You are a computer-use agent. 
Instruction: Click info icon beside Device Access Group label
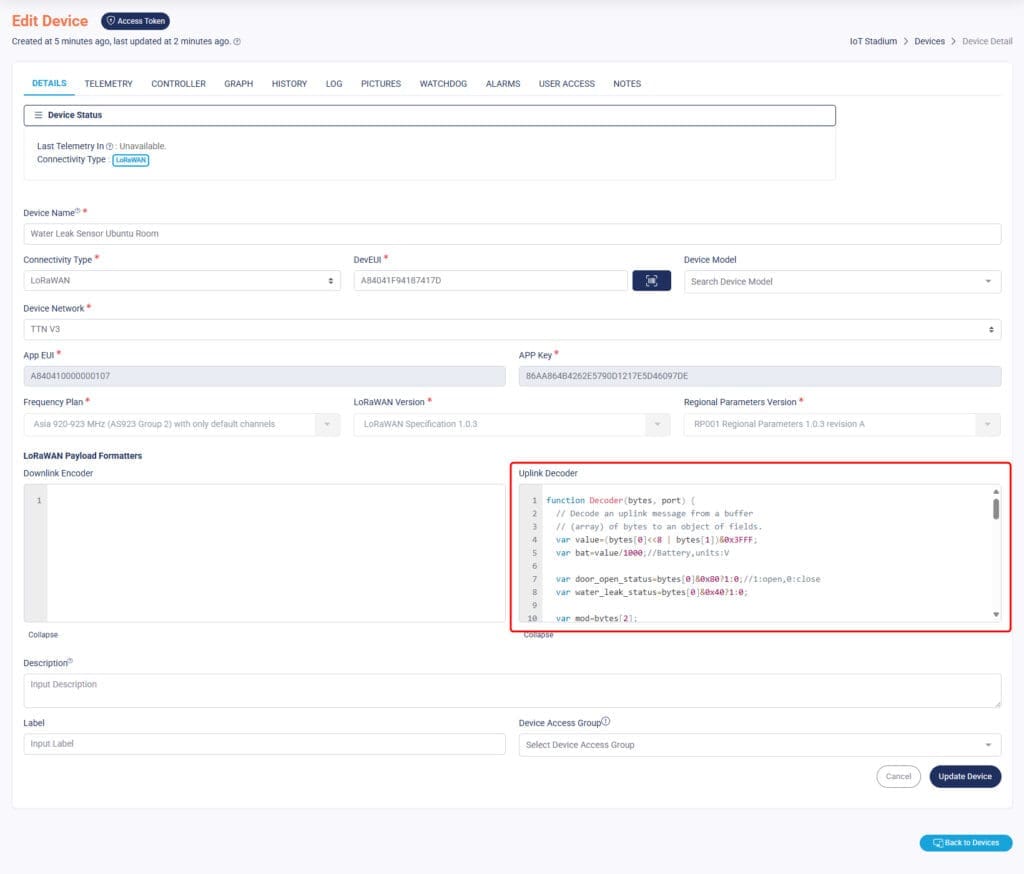(x=606, y=722)
